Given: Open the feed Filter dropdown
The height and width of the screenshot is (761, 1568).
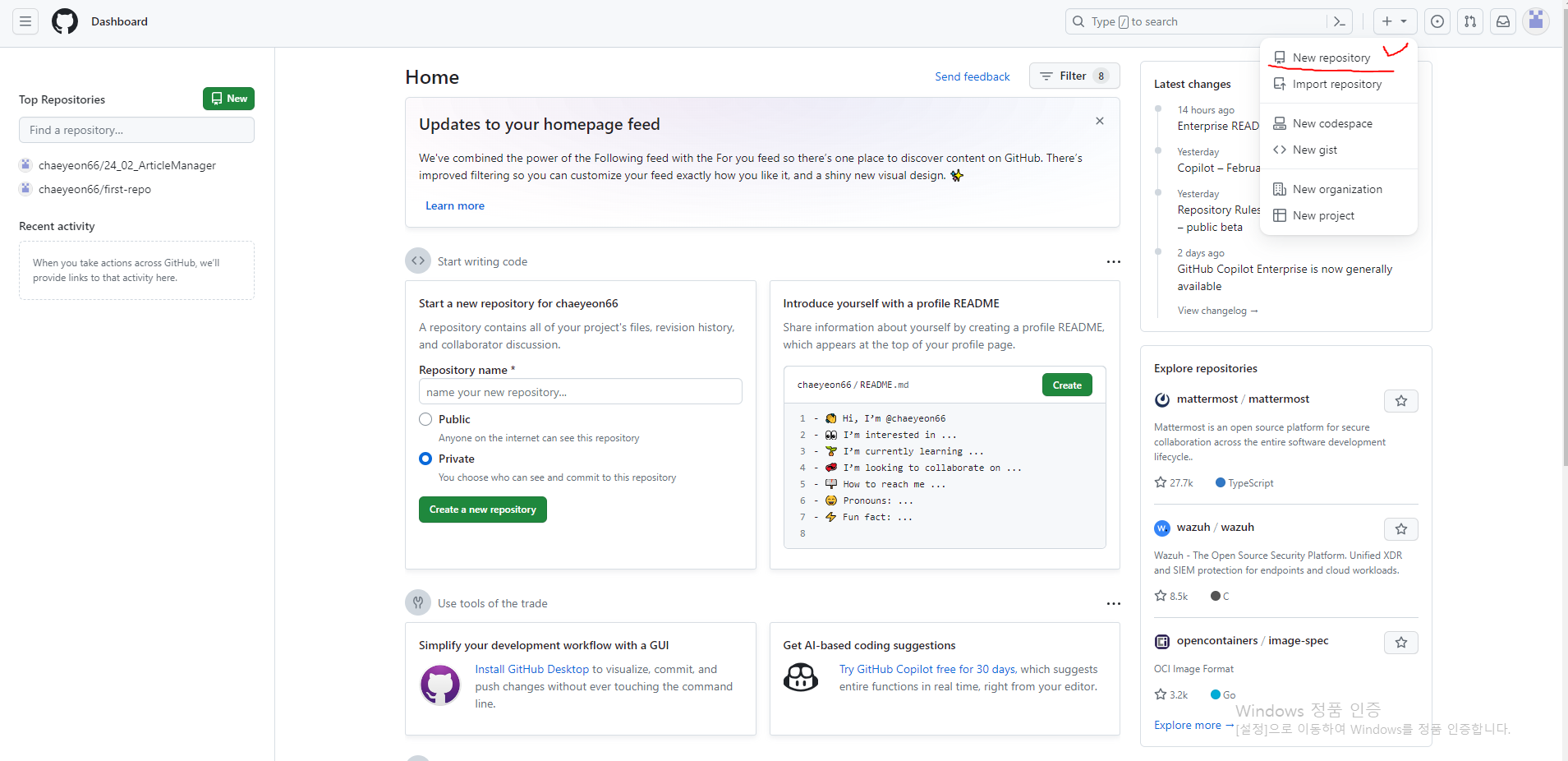Looking at the screenshot, I should pyautogui.click(x=1074, y=76).
